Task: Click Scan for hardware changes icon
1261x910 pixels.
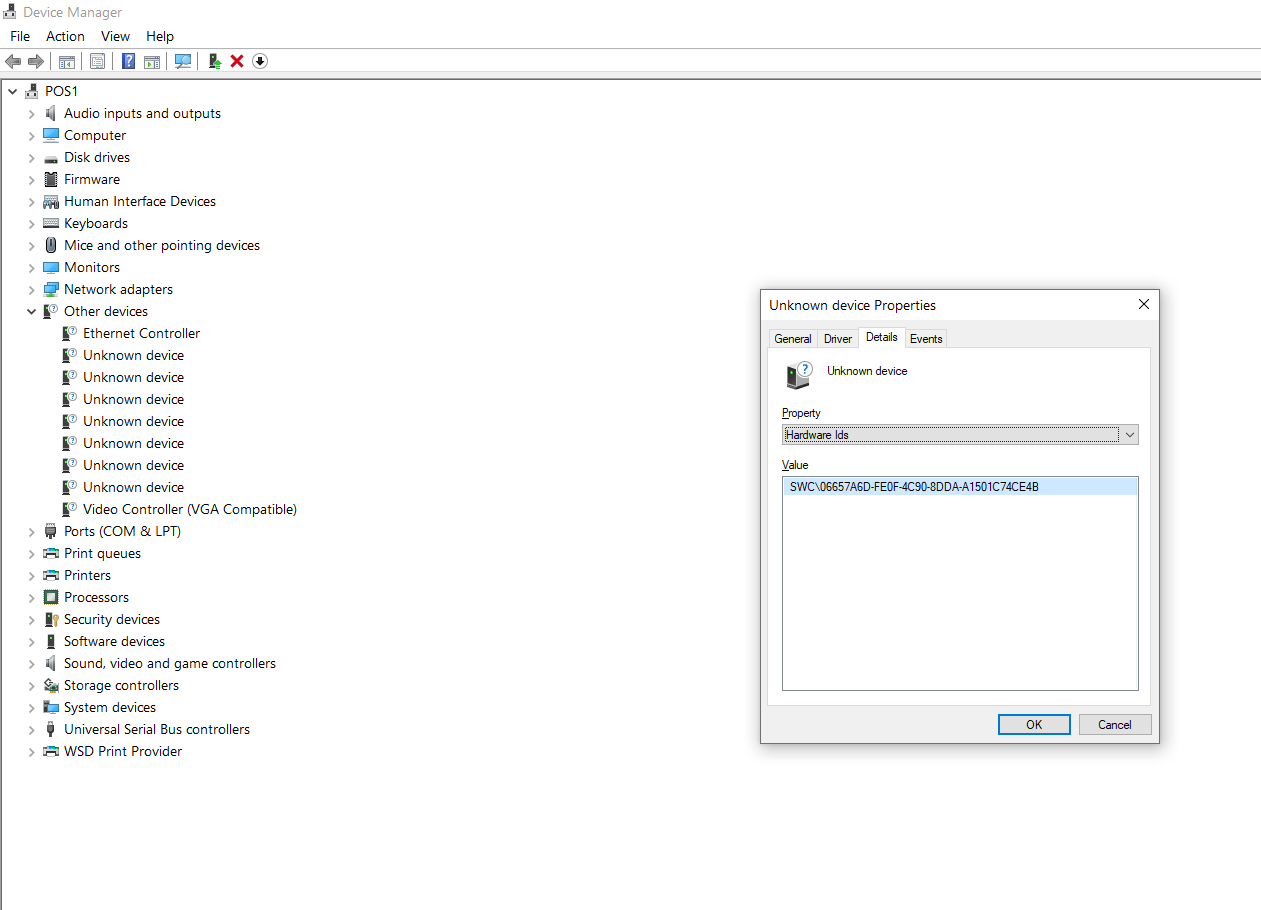Action: pyautogui.click(x=183, y=61)
